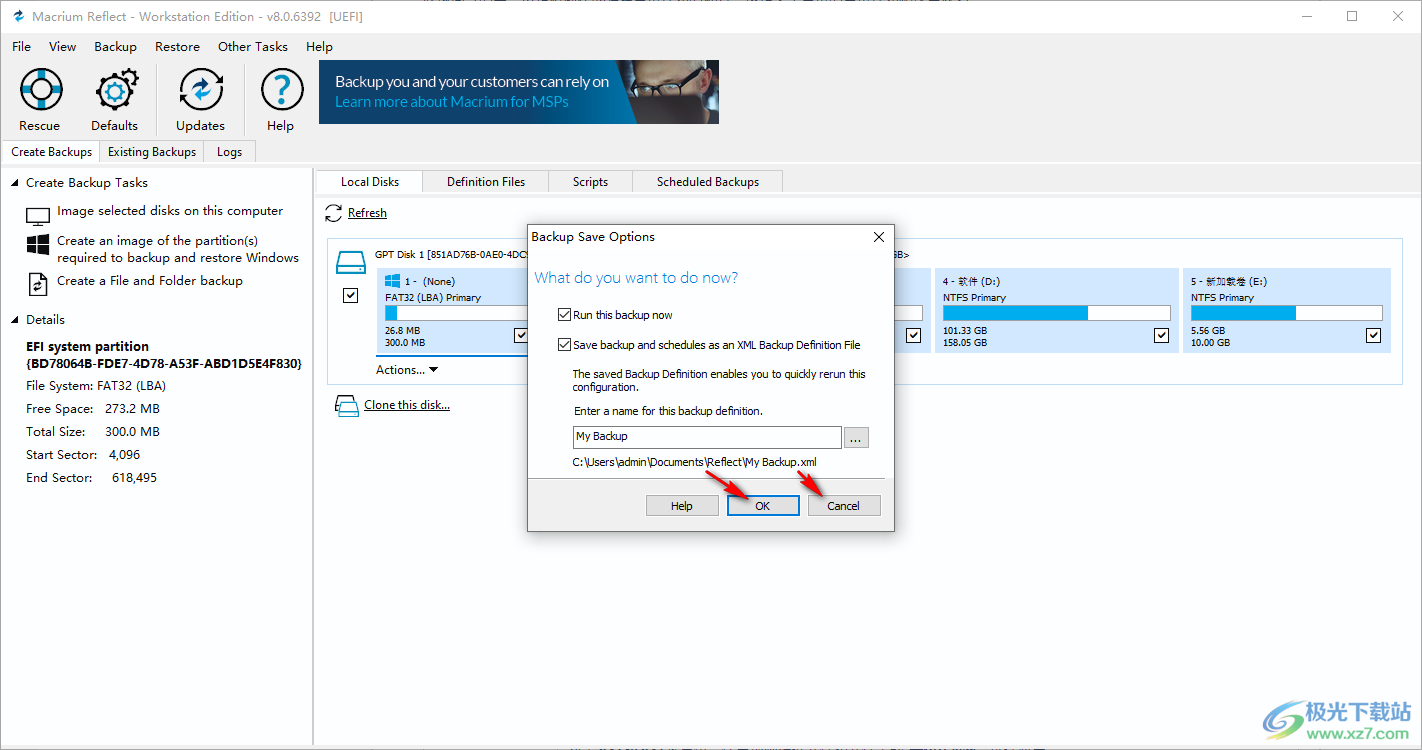Image resolution: width=1422 pixels, height=750 pixels.
Task: Select the Local Disks tab
Action: tap(370, 182)
